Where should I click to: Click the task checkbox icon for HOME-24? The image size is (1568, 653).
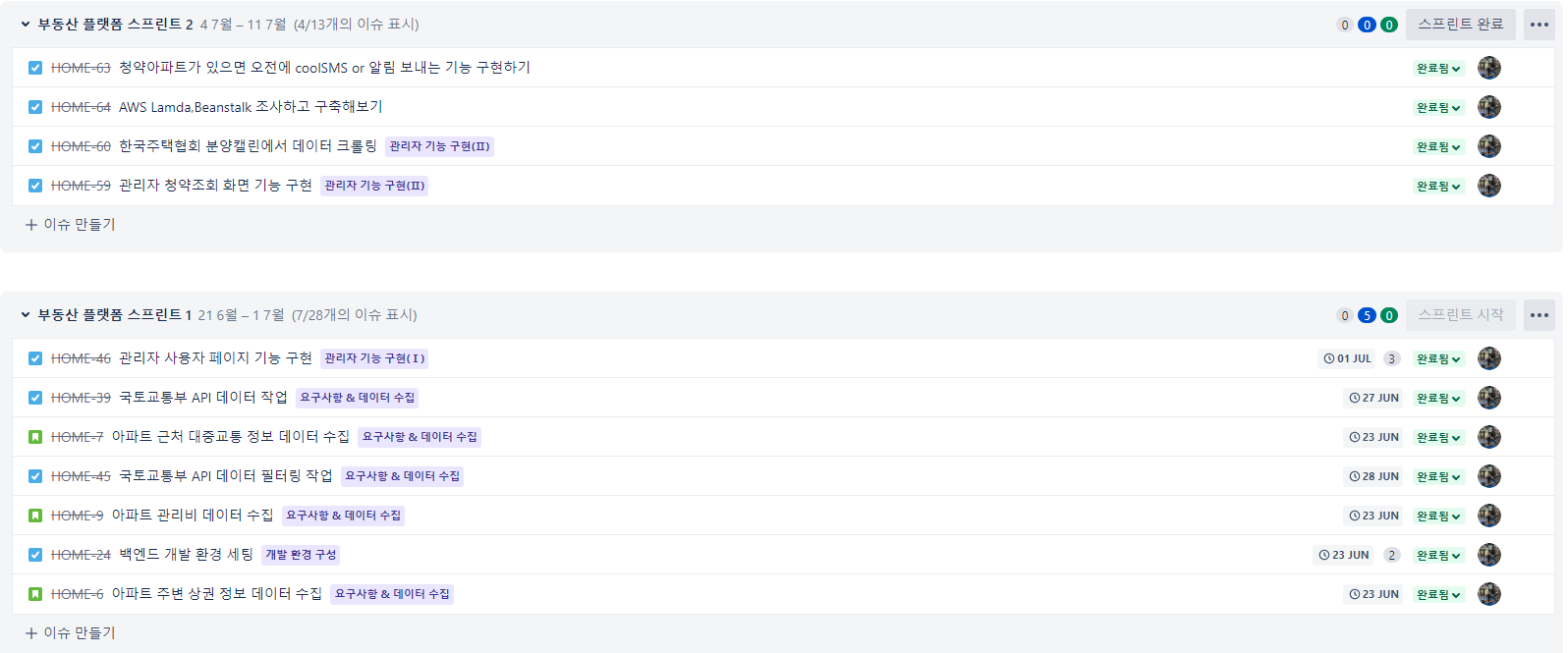(x=35, y=555)
